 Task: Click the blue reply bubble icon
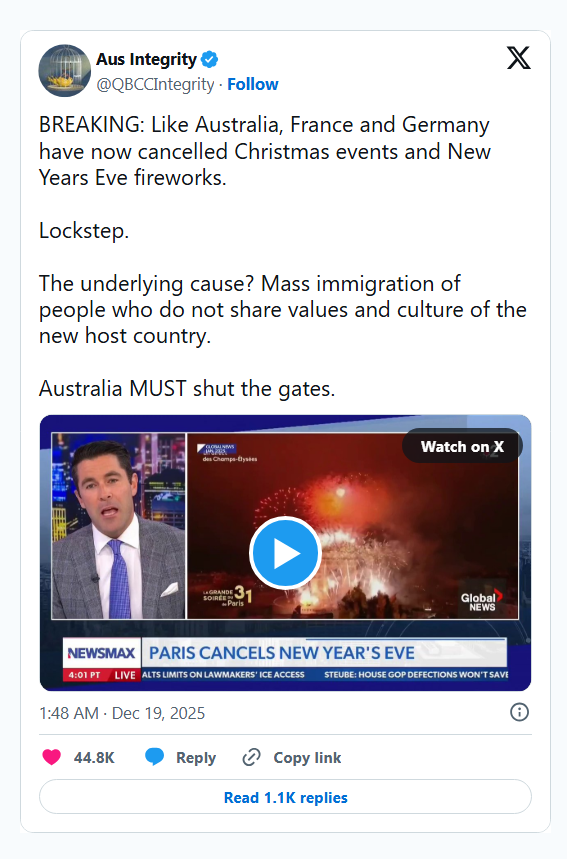pos(154,757)
